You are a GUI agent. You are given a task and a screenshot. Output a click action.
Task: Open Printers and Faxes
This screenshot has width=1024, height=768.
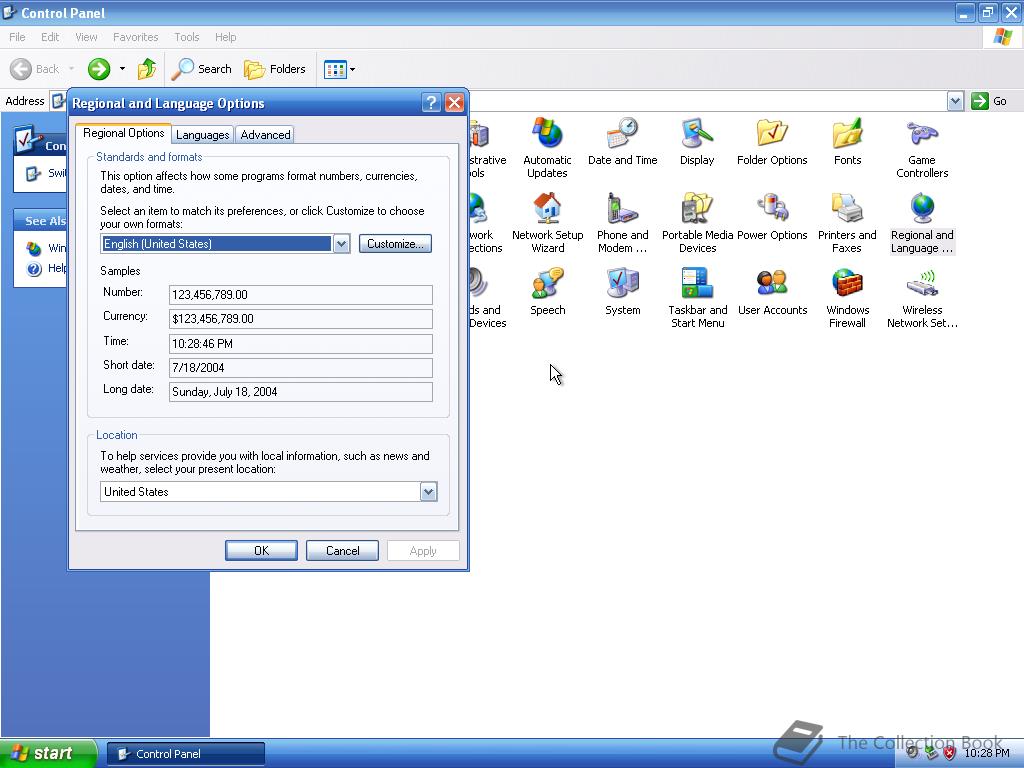point(847,223)
